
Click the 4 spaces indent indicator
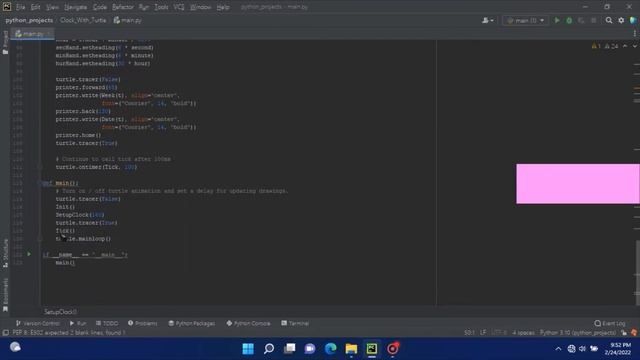point(523,333)
